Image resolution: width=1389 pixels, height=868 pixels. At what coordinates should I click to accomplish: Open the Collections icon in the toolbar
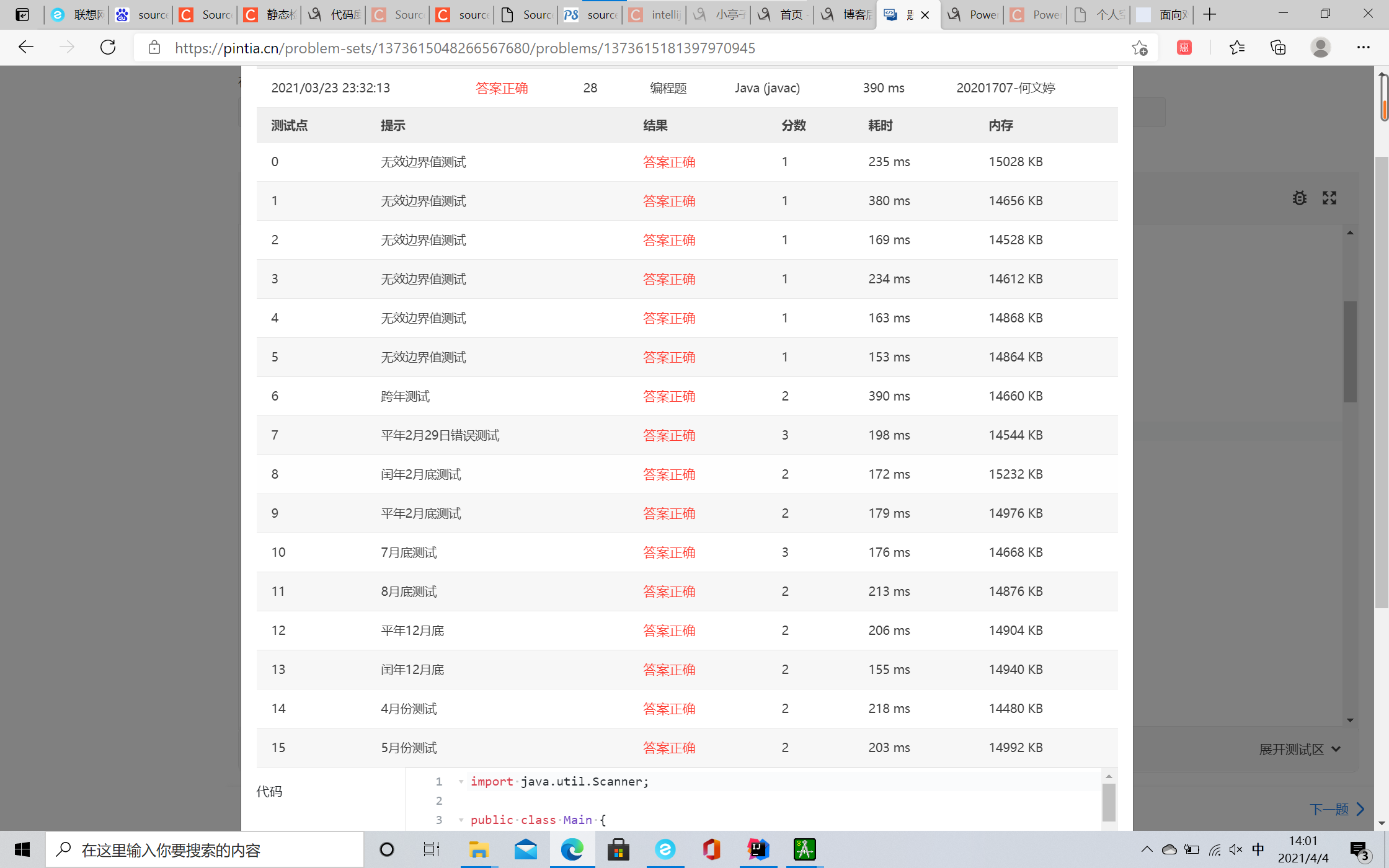[x=1278, y=48]
